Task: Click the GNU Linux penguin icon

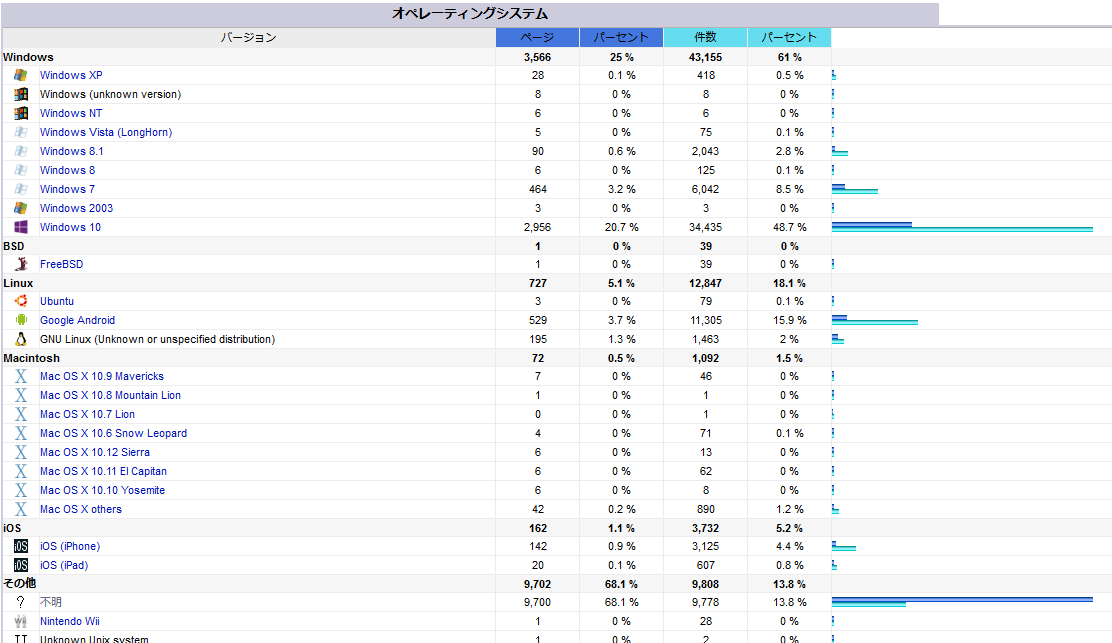Action: tap(20, 339)
